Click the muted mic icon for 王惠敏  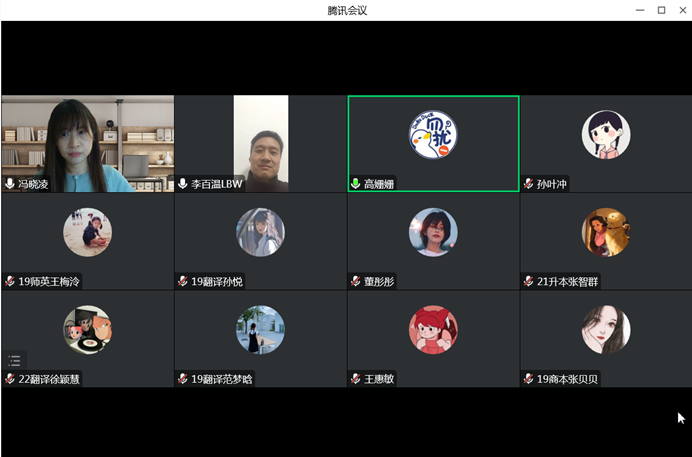click(x=356, y=379)
